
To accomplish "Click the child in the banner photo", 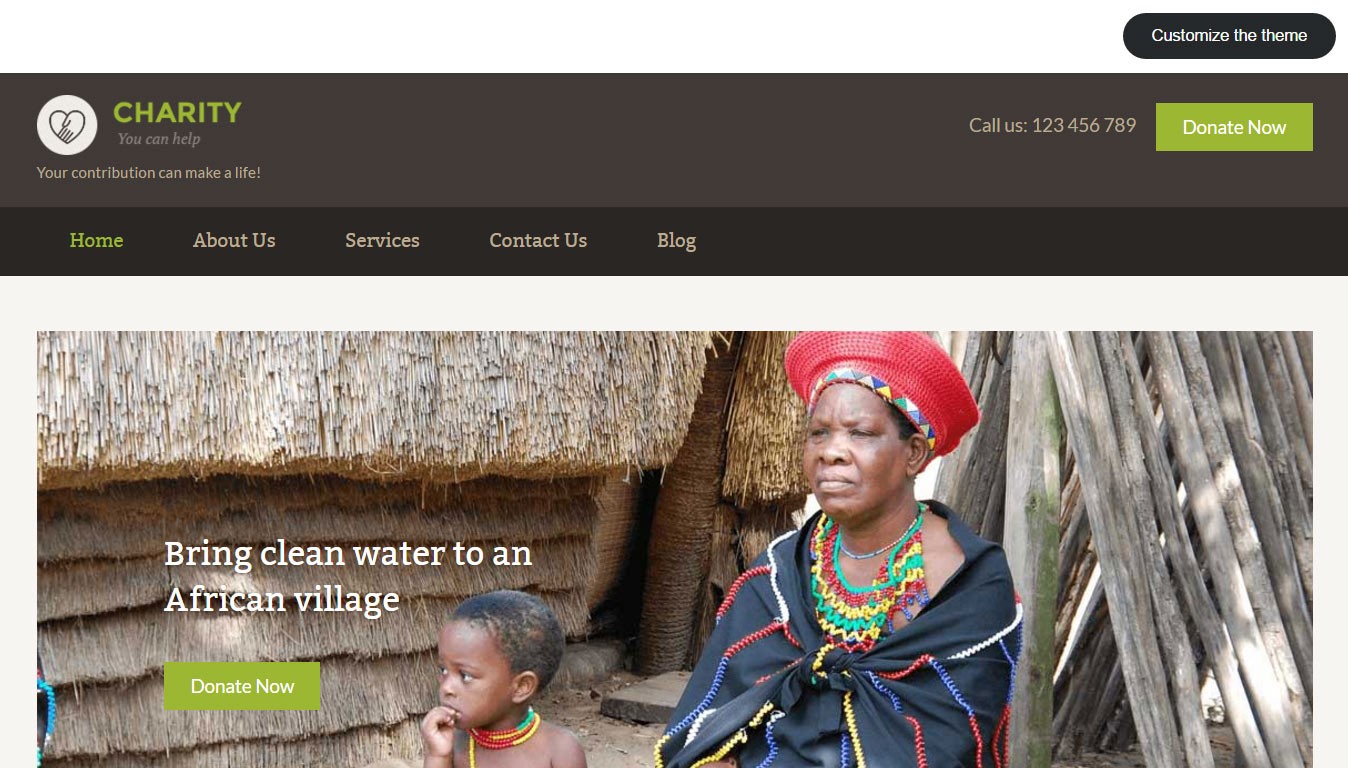I will point(497,680).
